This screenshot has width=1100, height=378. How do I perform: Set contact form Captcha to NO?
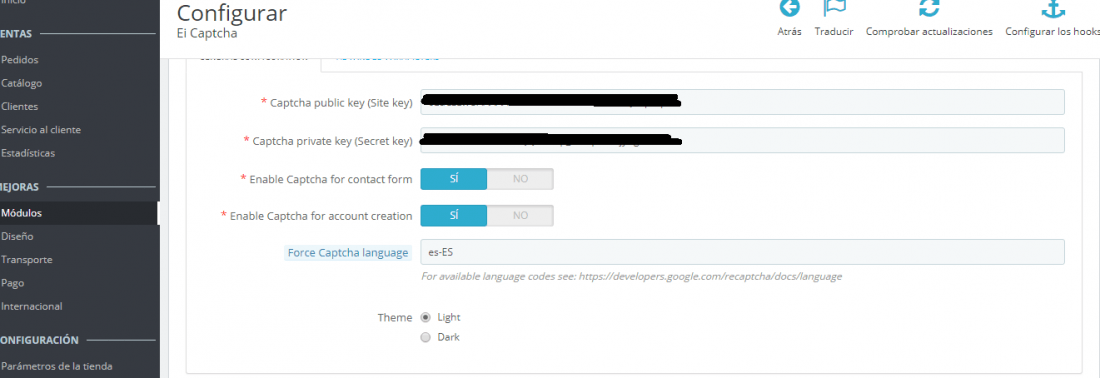(520, 179)
